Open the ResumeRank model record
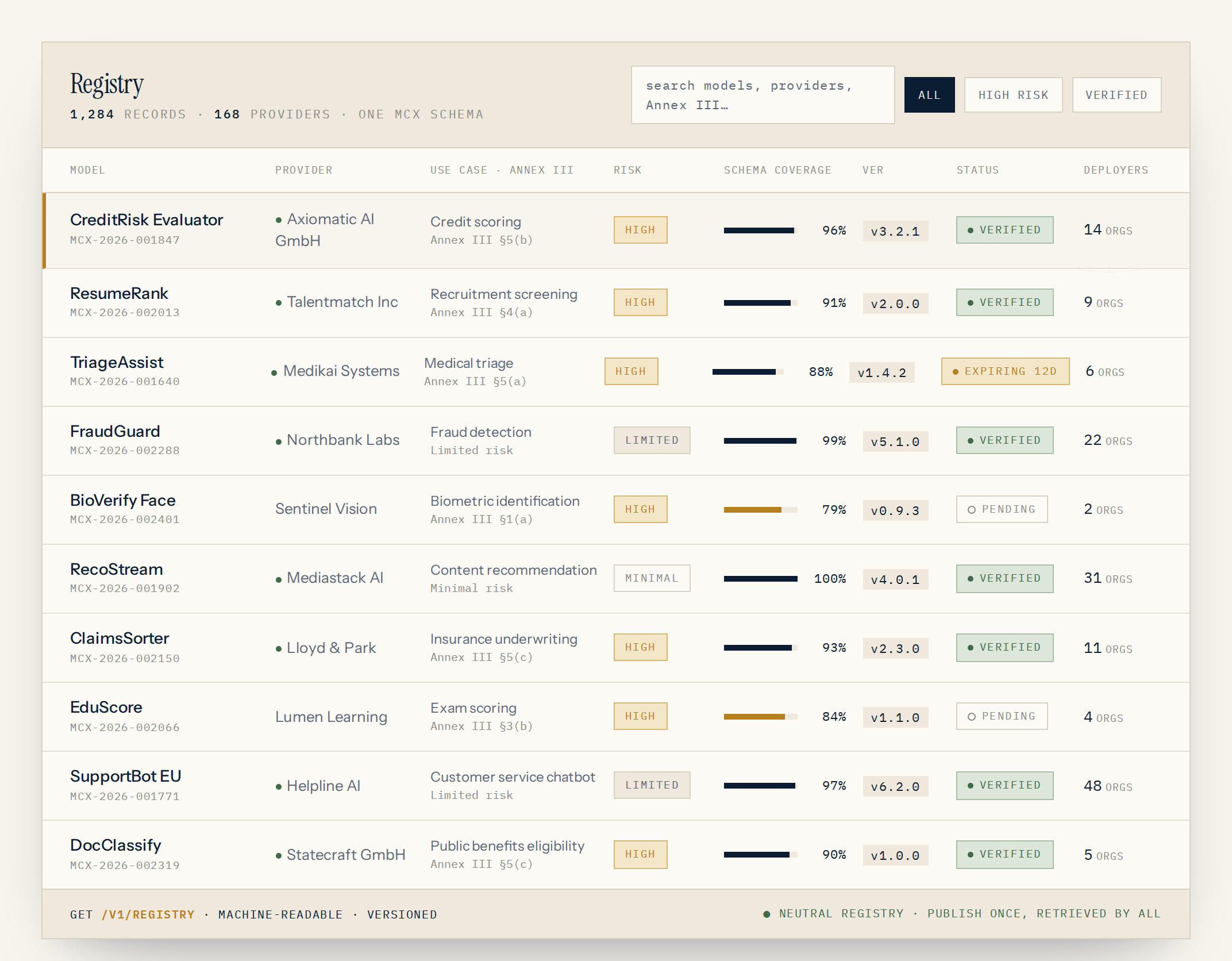This screenshot has width=1232, height=961. [119, 293]
